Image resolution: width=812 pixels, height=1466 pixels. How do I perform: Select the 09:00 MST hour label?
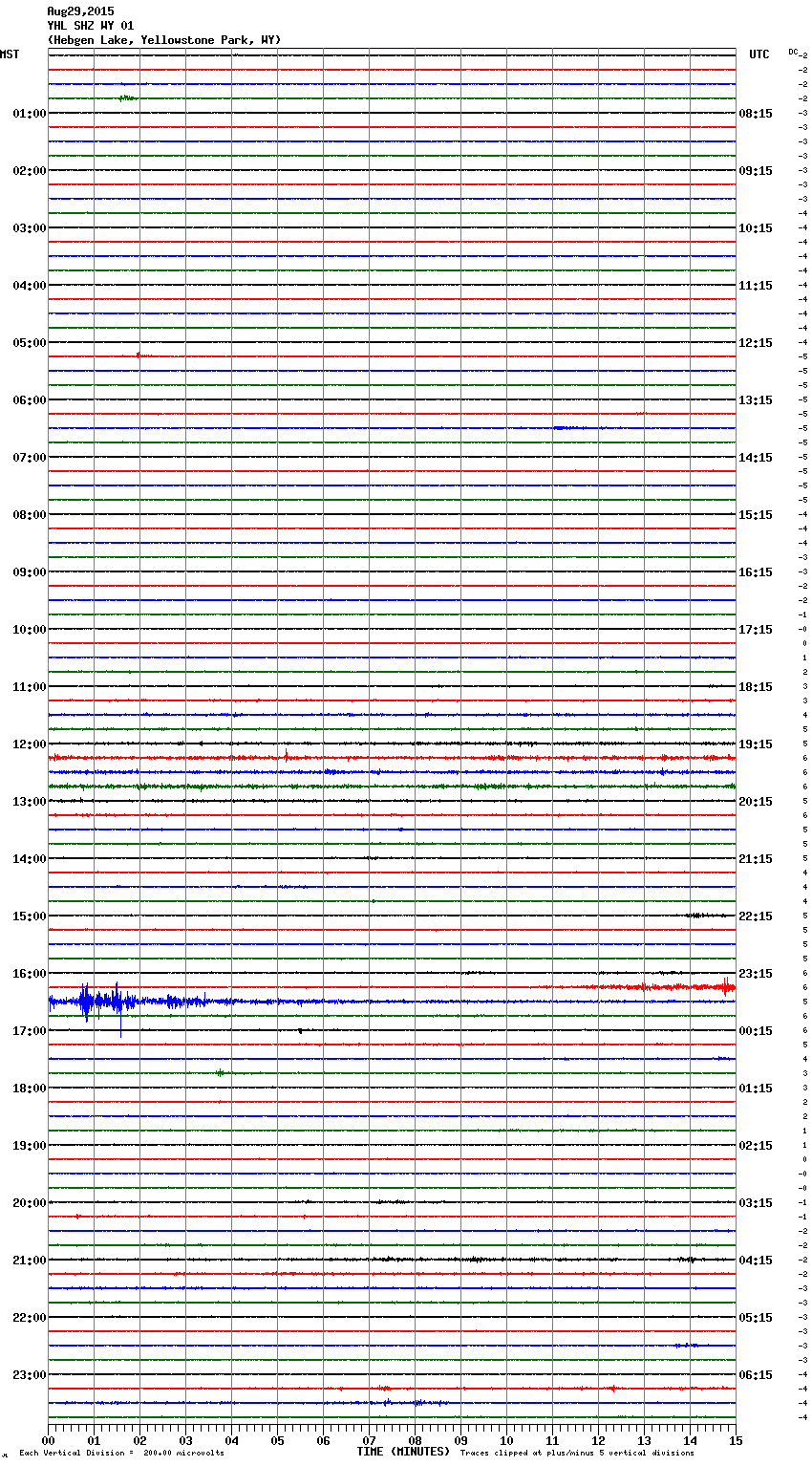pyautogui.click(x=30, y=572)
